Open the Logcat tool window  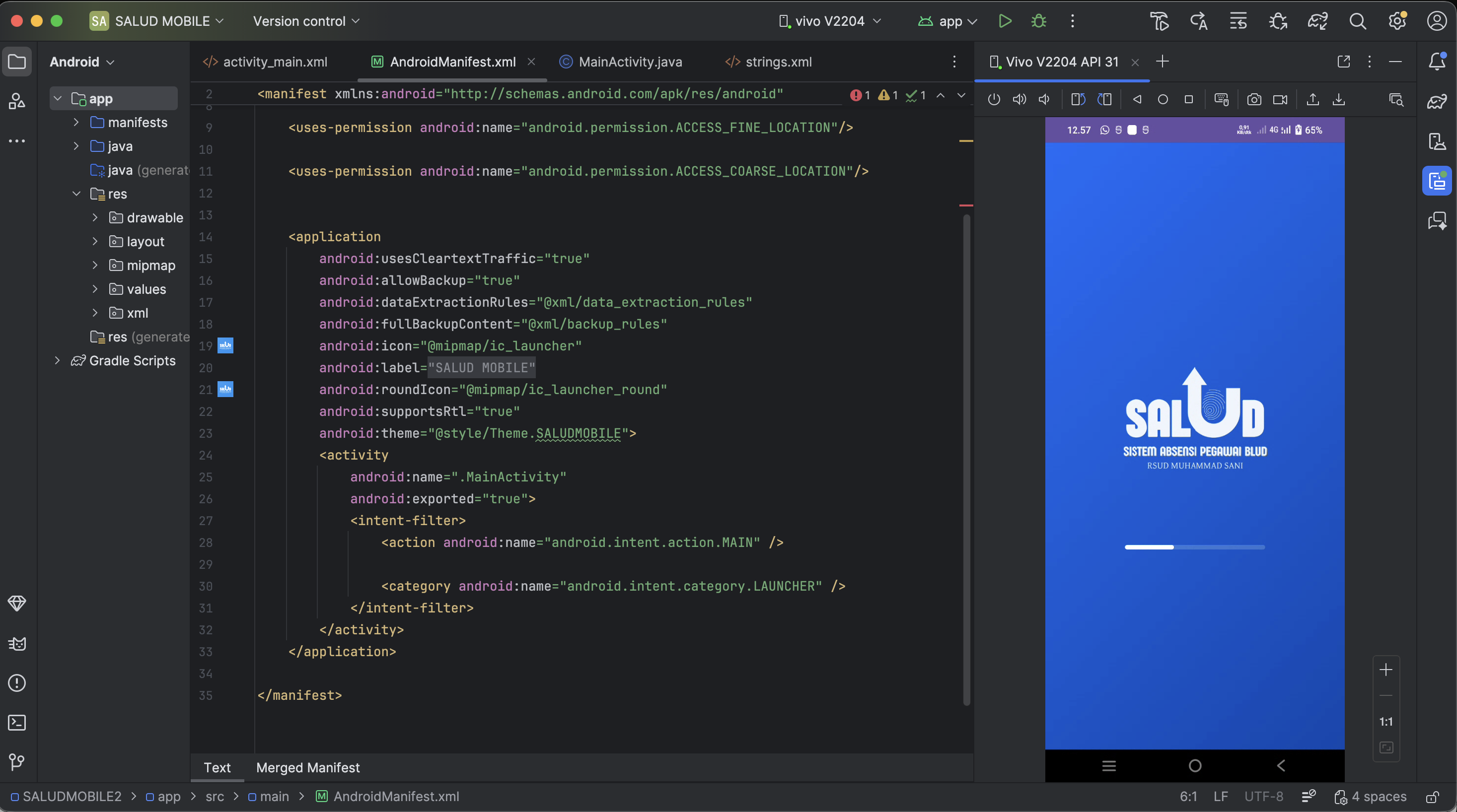[17, 643]
